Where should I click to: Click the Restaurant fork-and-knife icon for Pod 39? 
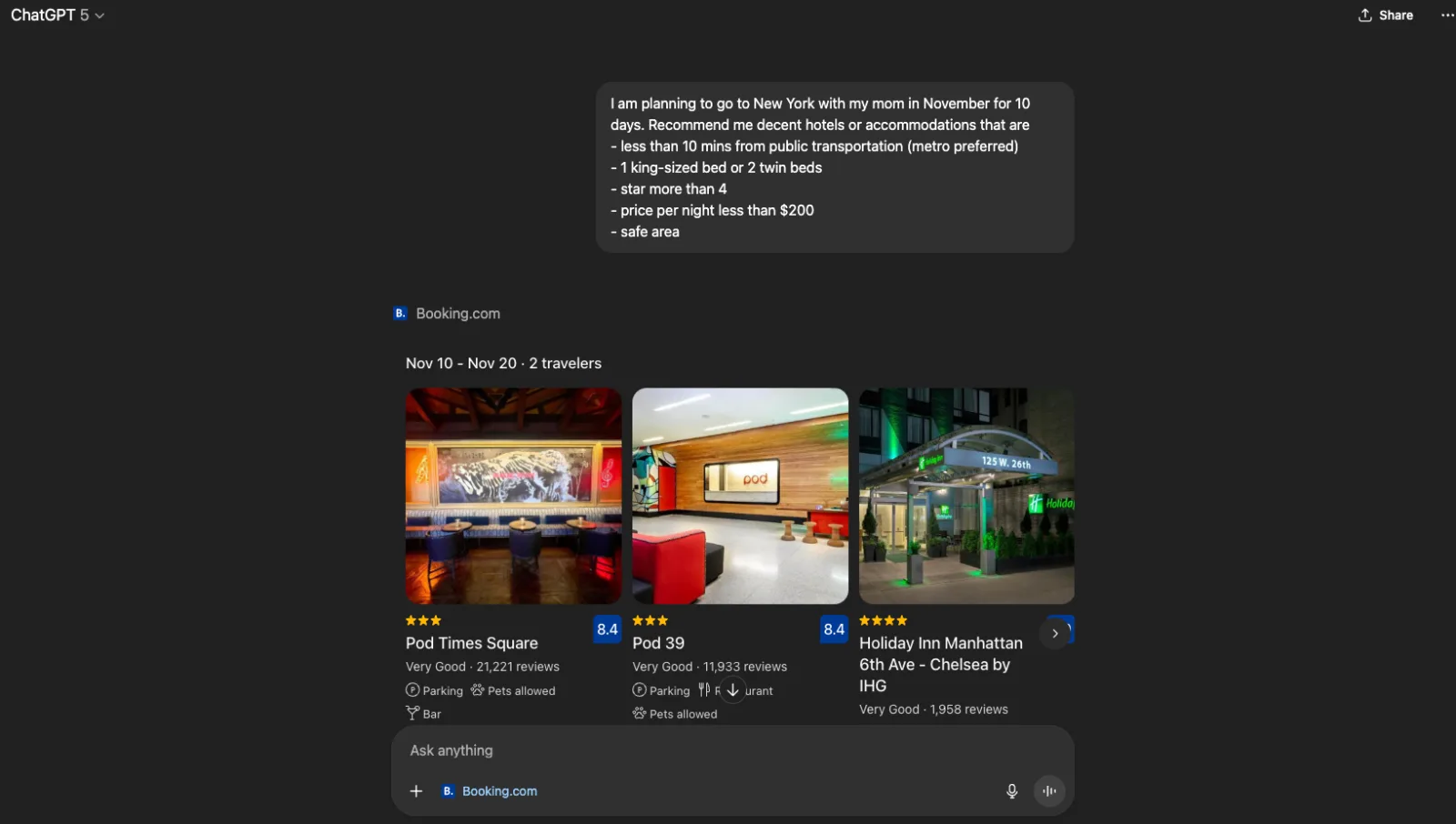704,690
